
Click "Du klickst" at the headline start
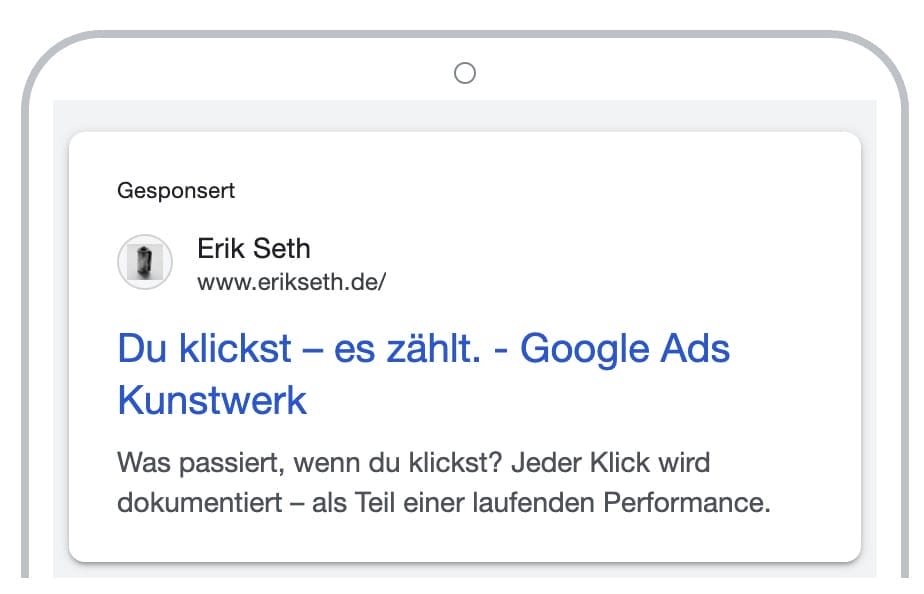click(x=205, y=350)
